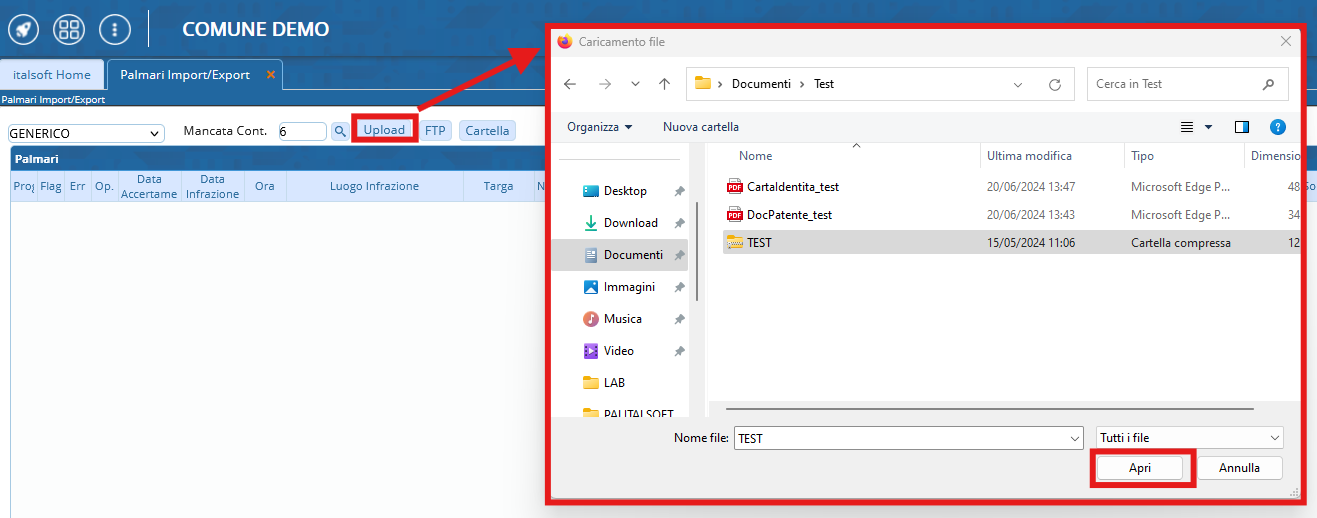1317x518 pixels.
Task: Click the magnifier search icon near Mancata Cont.
Action: pos(340,131)
